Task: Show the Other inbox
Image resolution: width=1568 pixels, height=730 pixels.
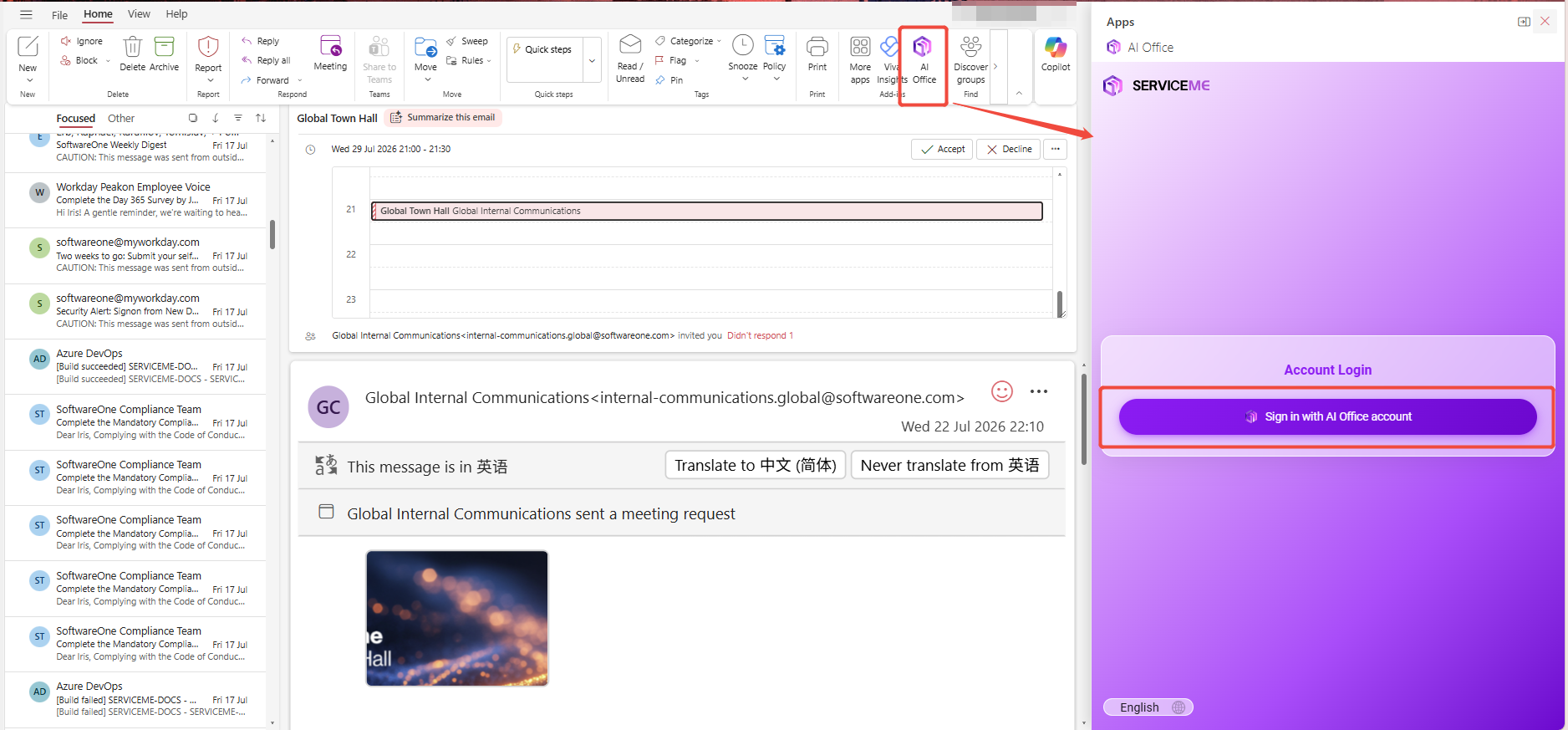Action: 120,118
